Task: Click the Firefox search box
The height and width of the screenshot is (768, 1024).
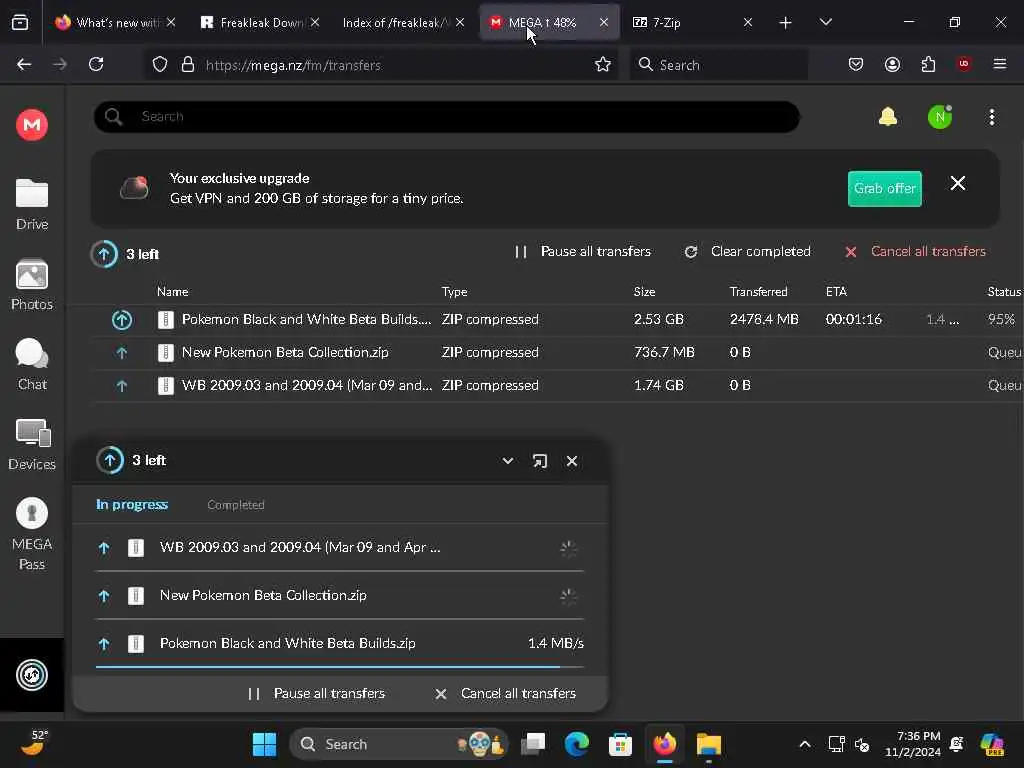Action: (718, 65)
